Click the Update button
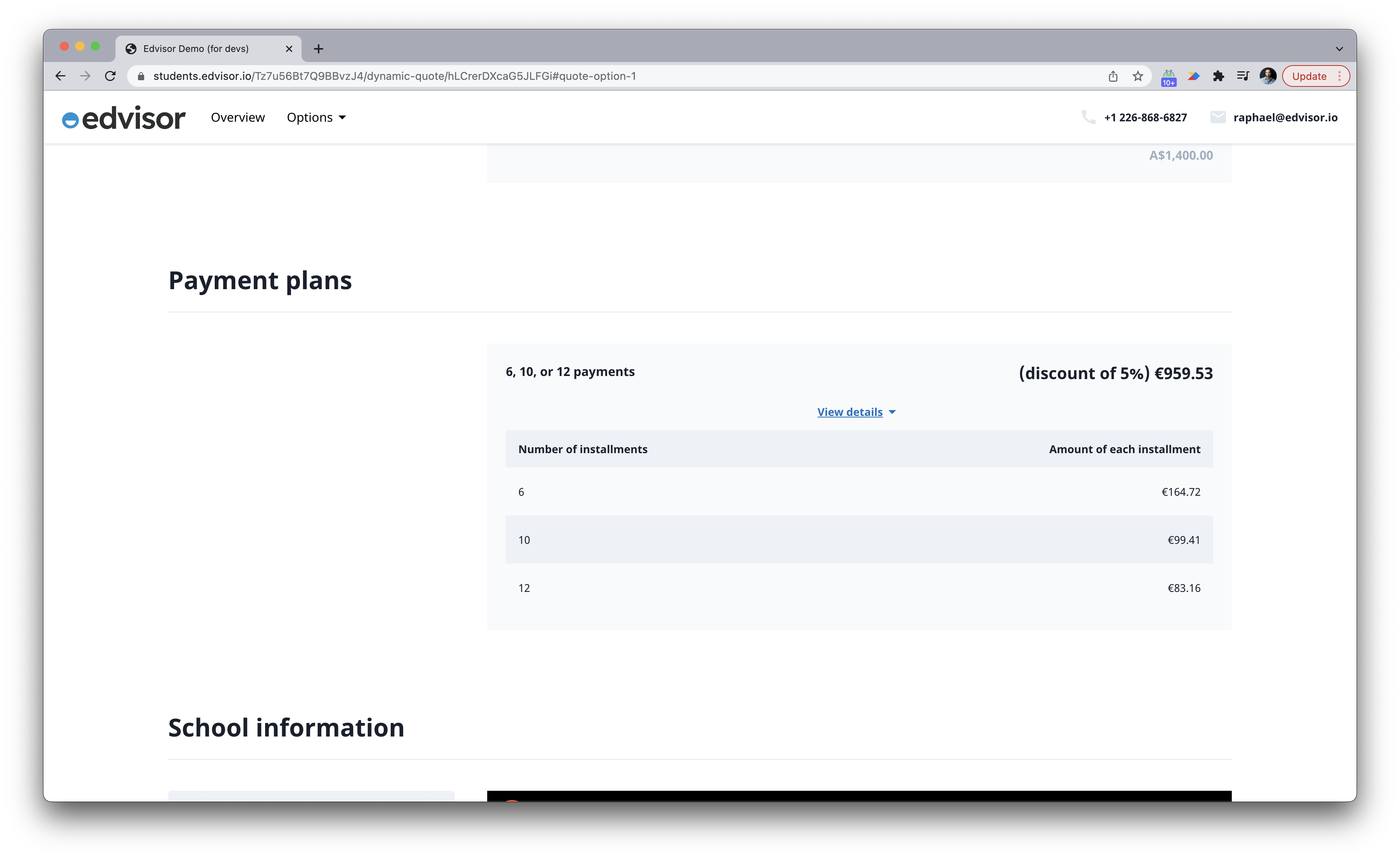Viewport: 1400px width, 859px height. pos(1309,76)
